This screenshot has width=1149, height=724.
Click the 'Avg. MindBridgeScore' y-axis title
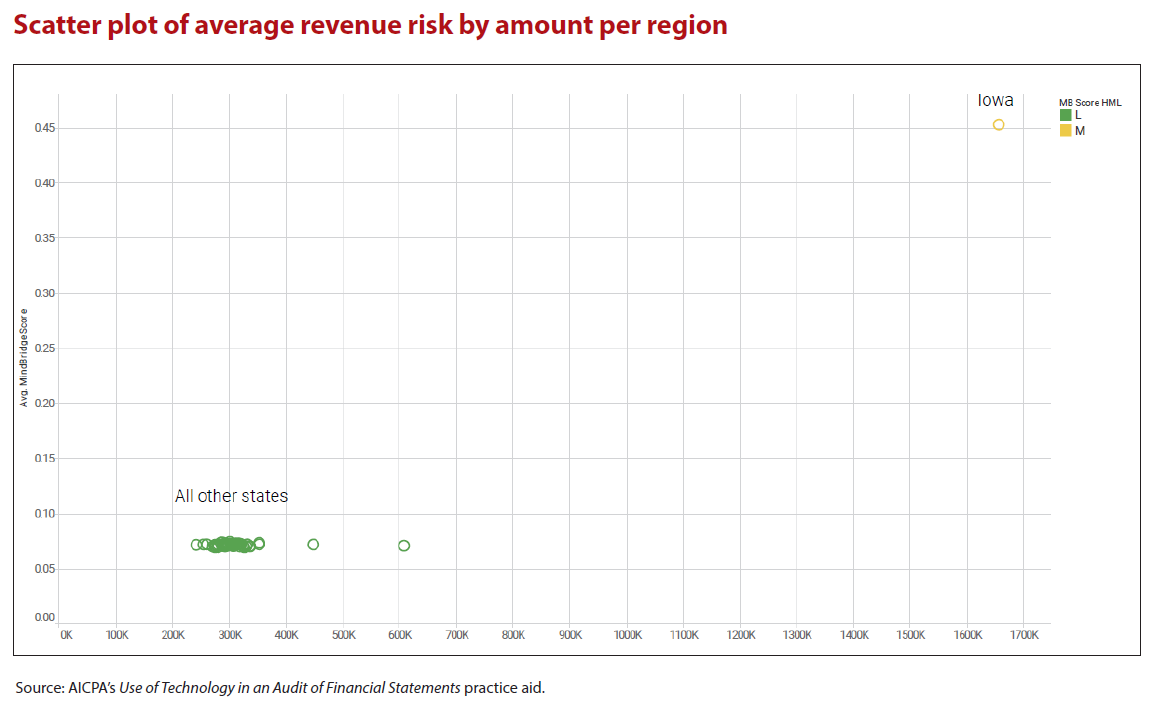point(25,357)
